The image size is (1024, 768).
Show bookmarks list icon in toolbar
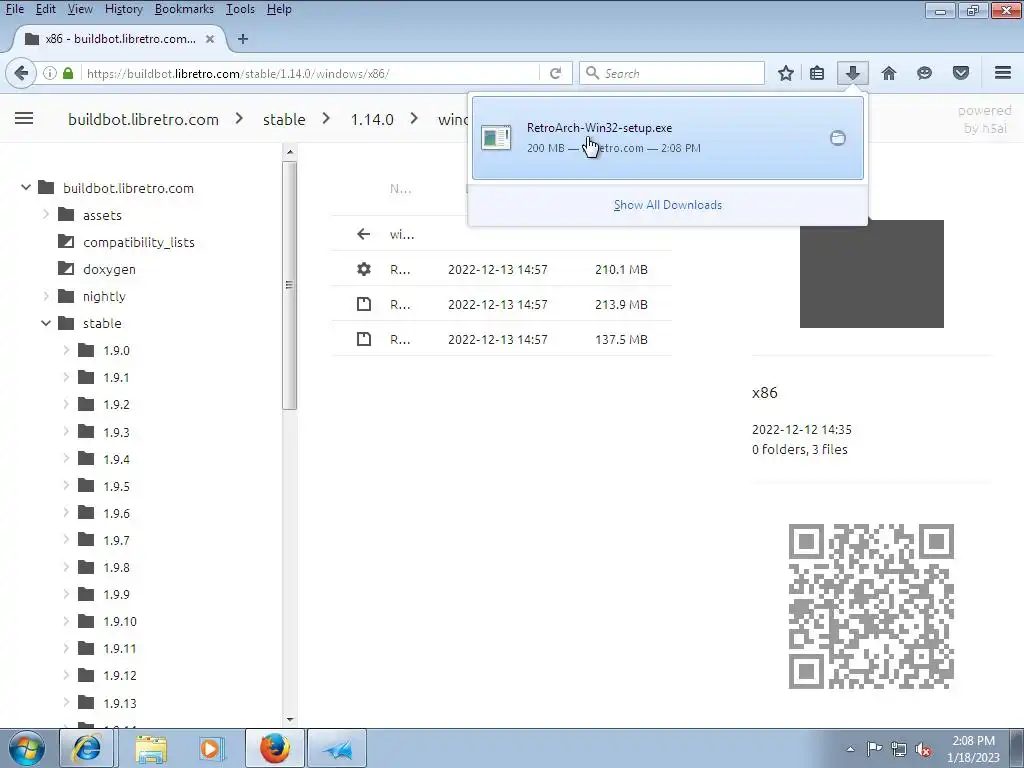817,73
